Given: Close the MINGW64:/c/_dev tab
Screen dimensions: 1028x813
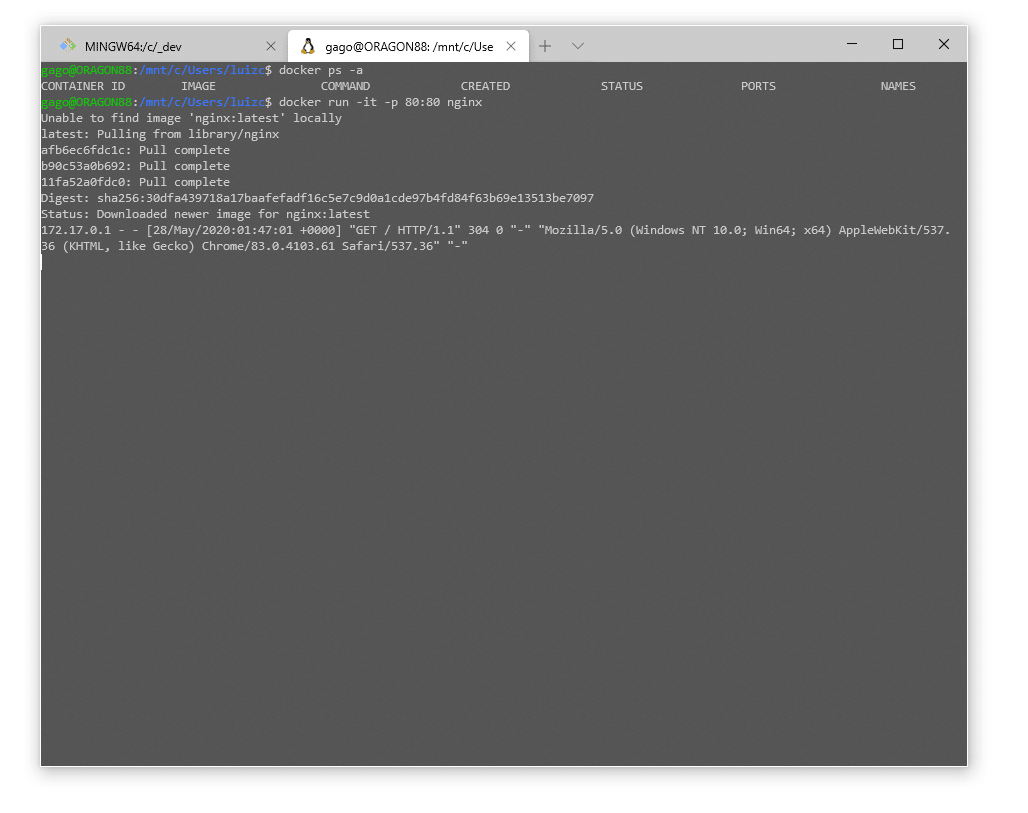Looking at the screenshot, I should [271, 46].
